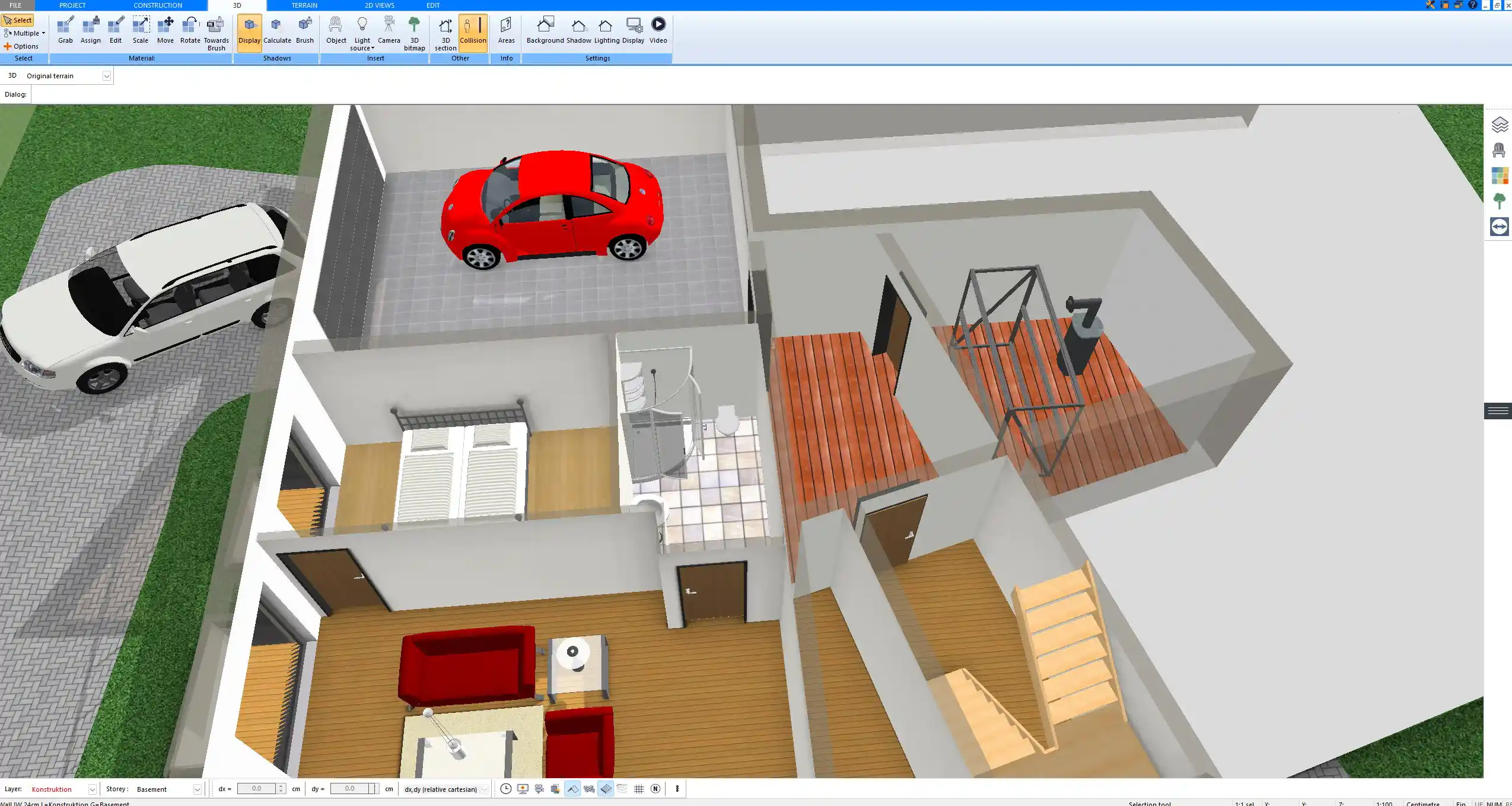Click the Options button

pyautogui.click(x=21, y=46)
